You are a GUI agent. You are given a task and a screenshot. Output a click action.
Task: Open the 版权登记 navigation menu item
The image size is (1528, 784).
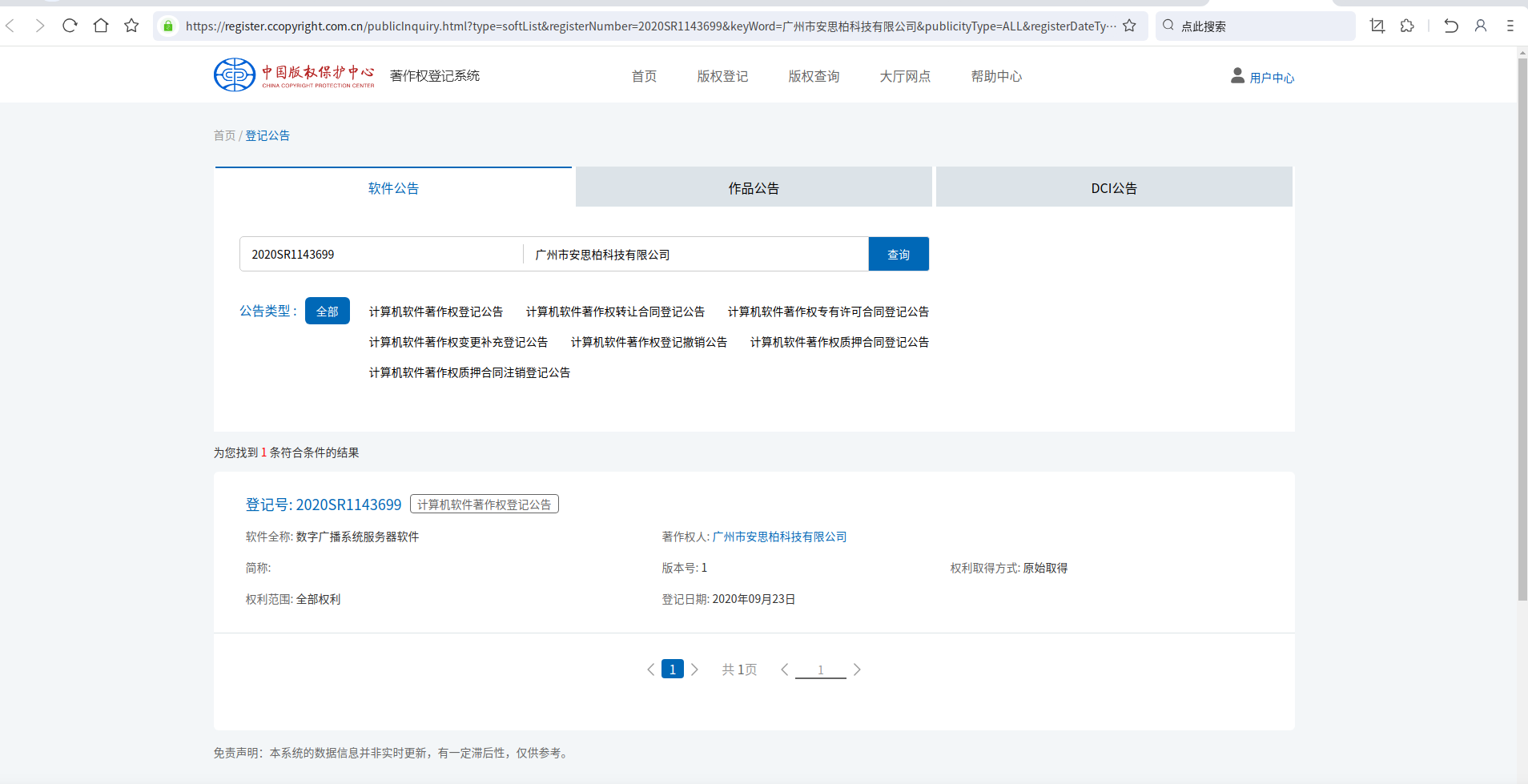pyautogui.click(x=722, y=76)
